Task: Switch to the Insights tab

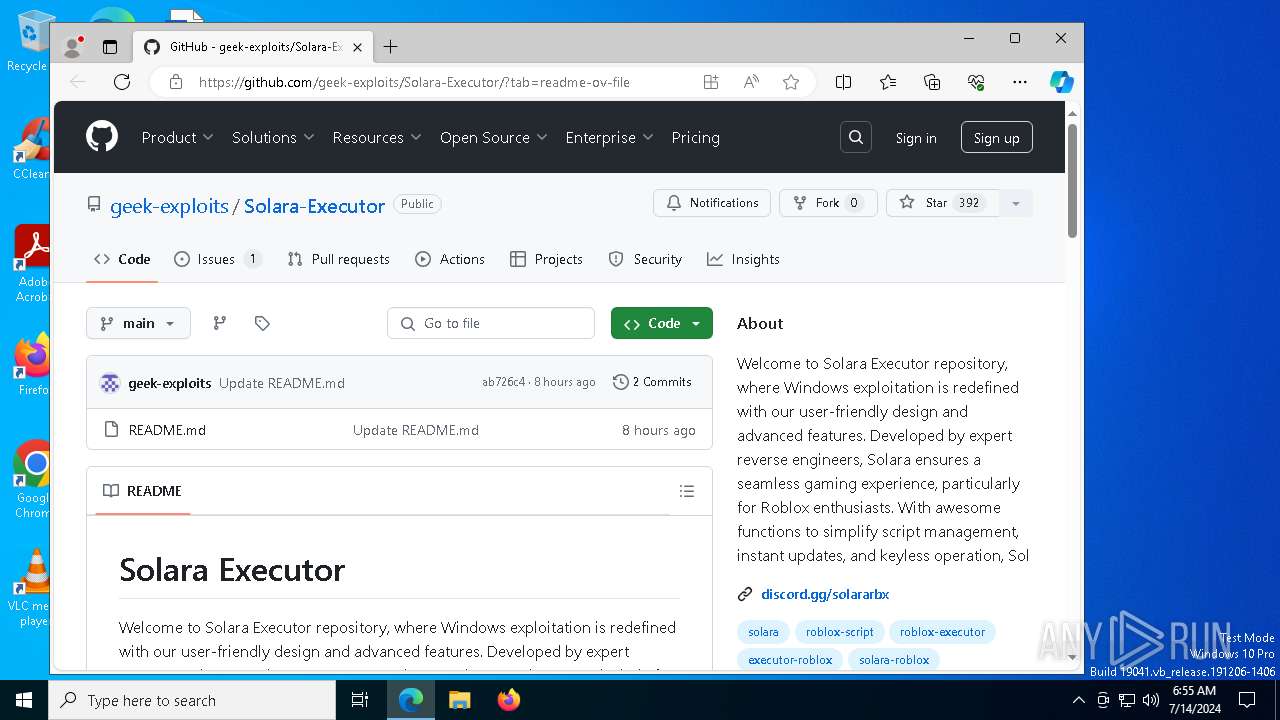Action: click(743, 259)
